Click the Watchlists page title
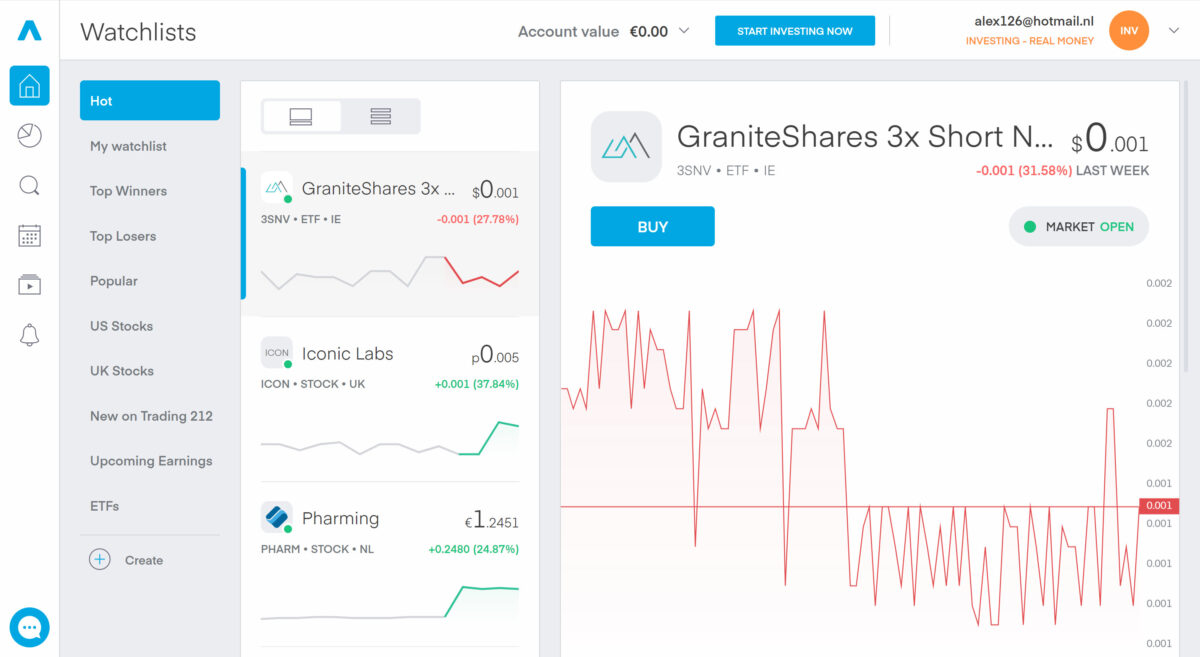Image resolution: width=1200 pixels, height=657 pixels. tap(138, 31)
